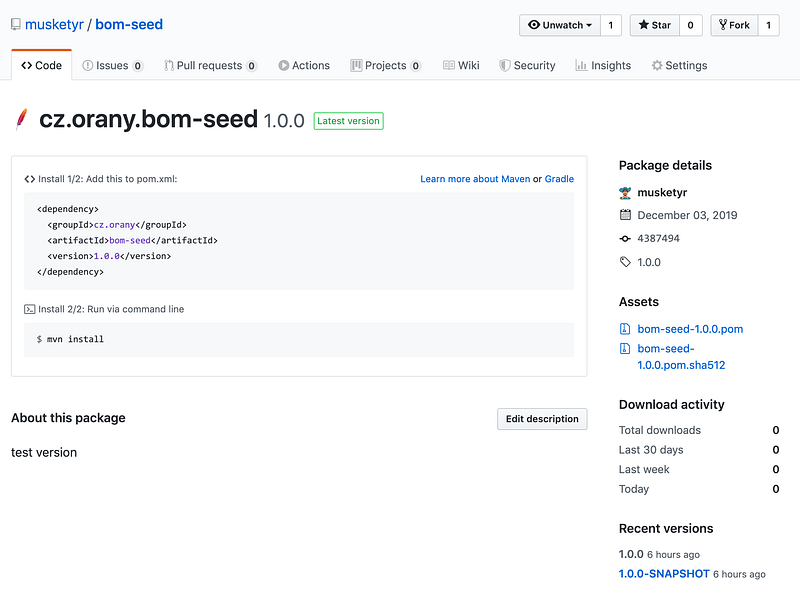Download the bom-seed-1.0.0.pom asset

pyautogui.click(x=690, y=329)
